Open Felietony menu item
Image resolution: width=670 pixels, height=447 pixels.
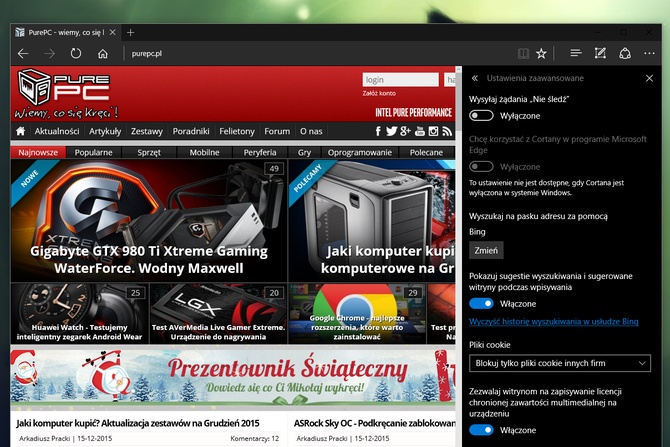[x=237, y=131]
